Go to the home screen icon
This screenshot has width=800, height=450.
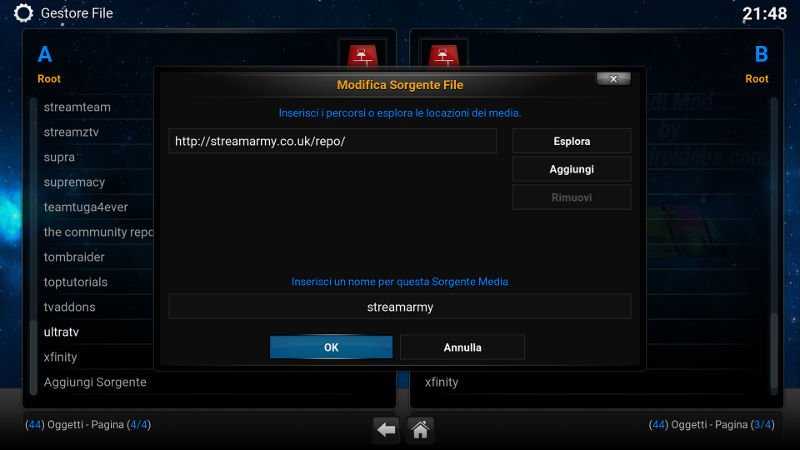click(420, 430)
